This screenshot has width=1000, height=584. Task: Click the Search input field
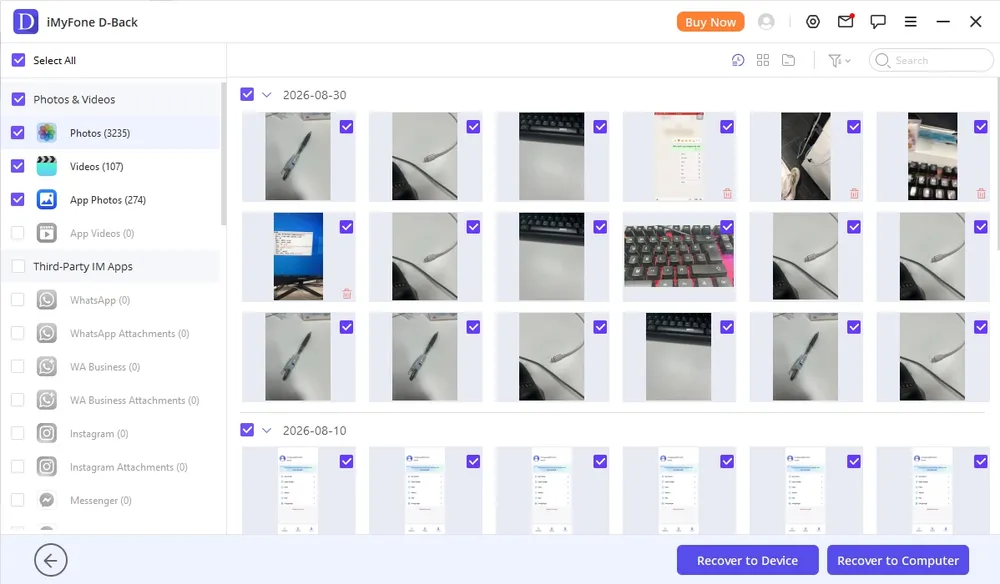(930, 60)
